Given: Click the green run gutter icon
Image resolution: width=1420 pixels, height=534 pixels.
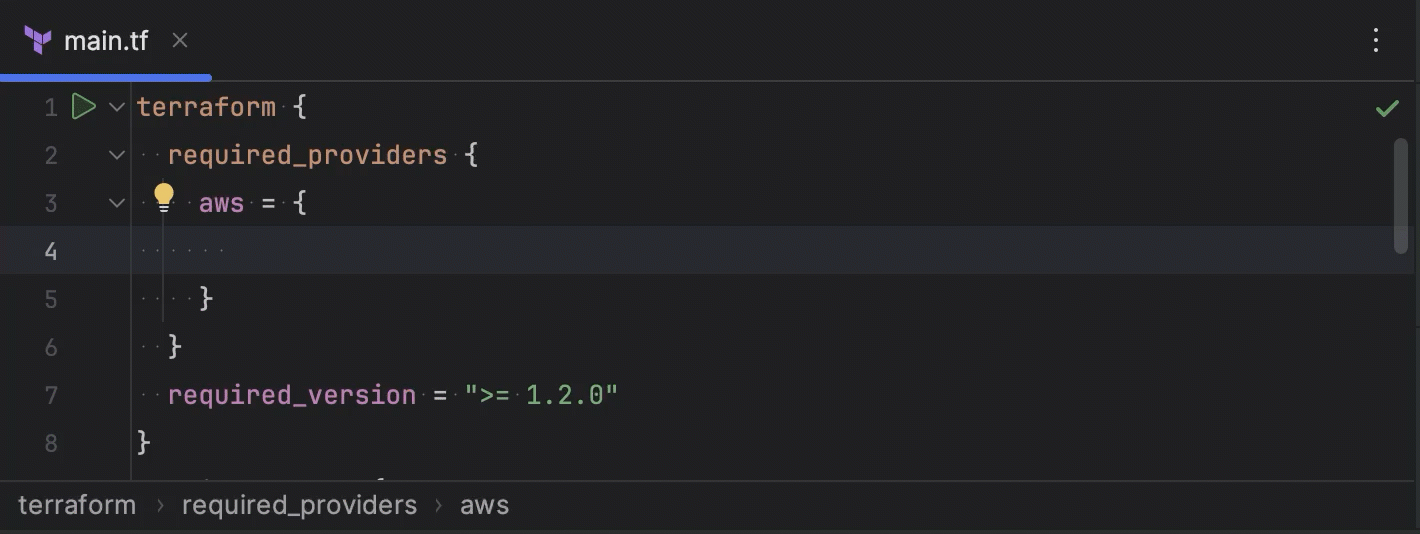Looking at the screenshot, I should [83, 106].
